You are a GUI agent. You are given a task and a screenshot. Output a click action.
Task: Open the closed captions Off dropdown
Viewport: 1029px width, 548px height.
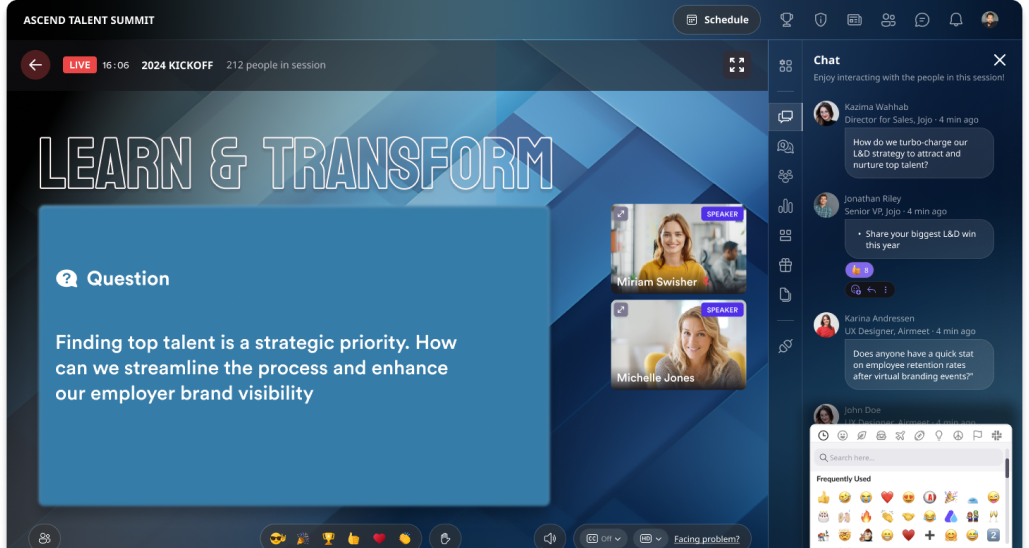click(603, 538)
